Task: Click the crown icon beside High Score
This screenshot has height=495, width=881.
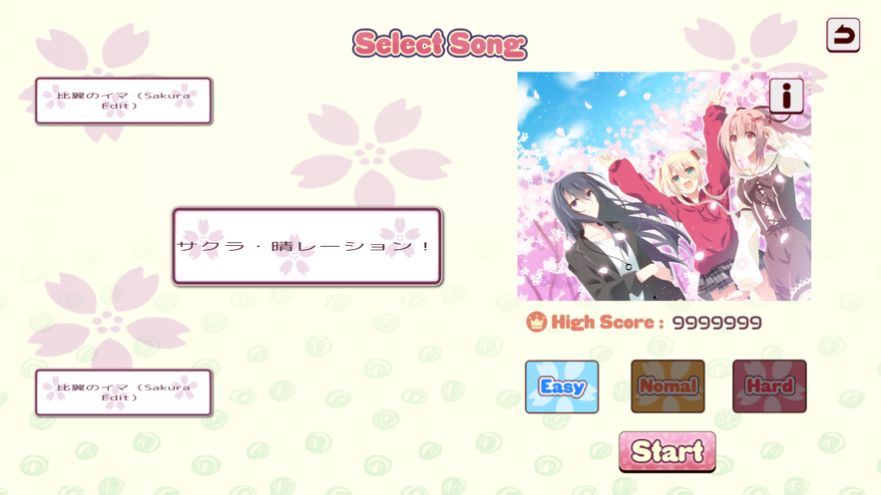Action: coord(537,322)
